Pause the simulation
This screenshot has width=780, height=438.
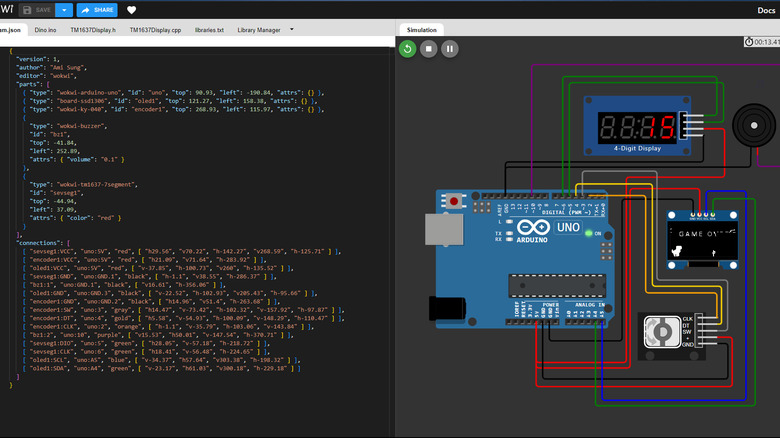450,48
